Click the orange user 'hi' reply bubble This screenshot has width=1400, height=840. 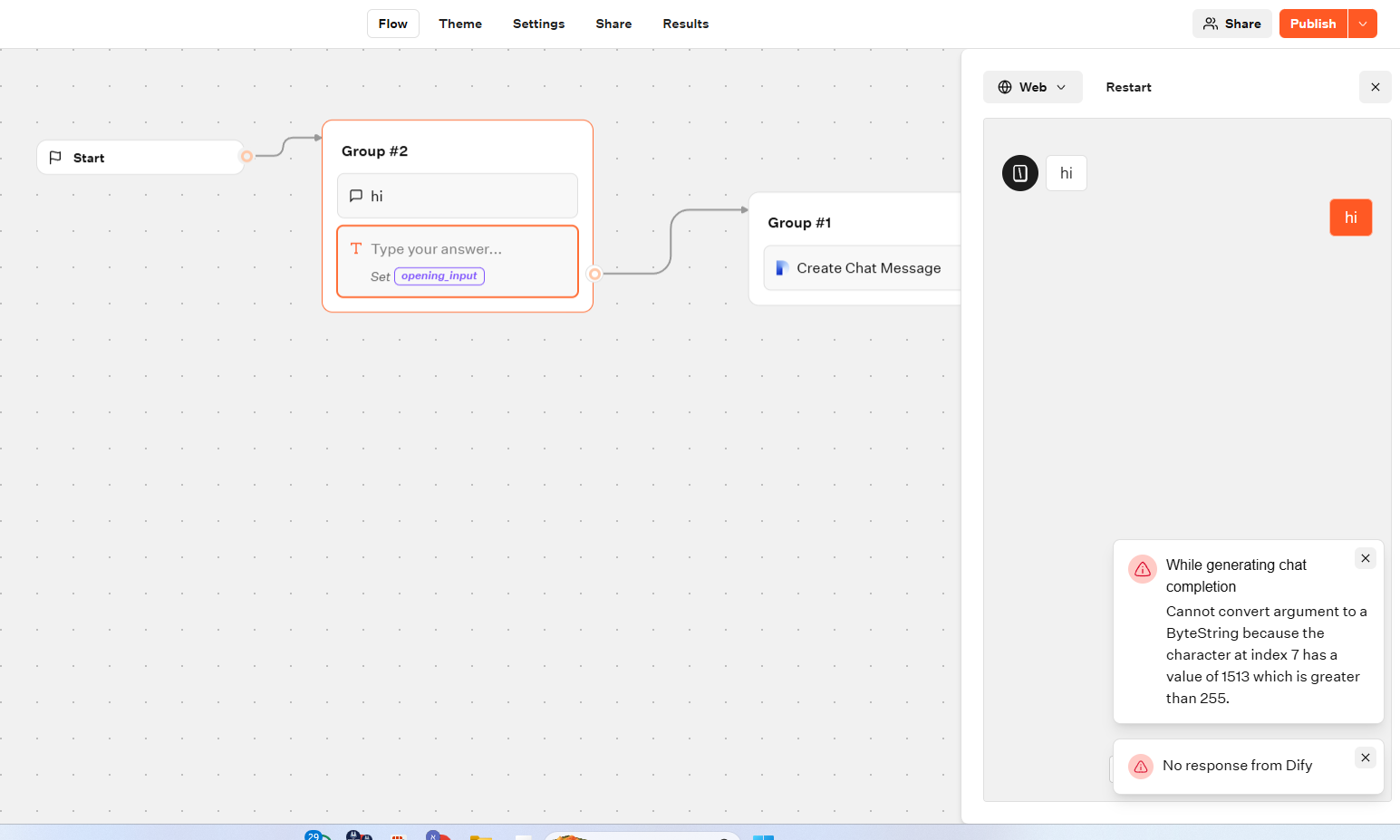(x=1351, y=217)
